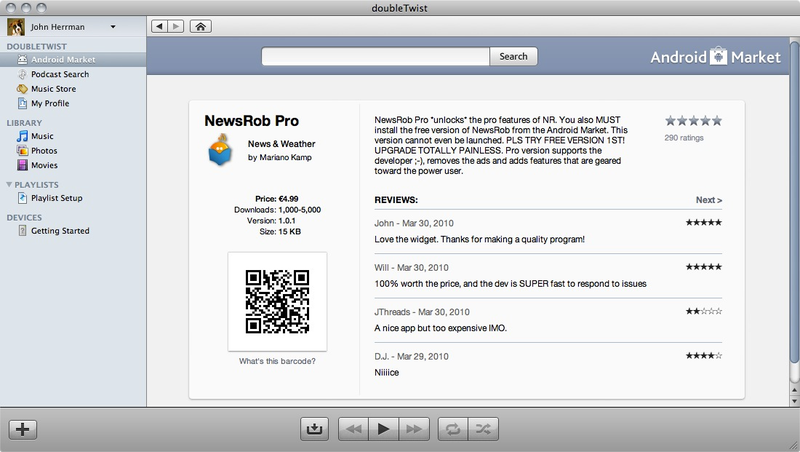Click the NewsRob Pro title
This screenshot has height=452, width=800.
point(252,121)
